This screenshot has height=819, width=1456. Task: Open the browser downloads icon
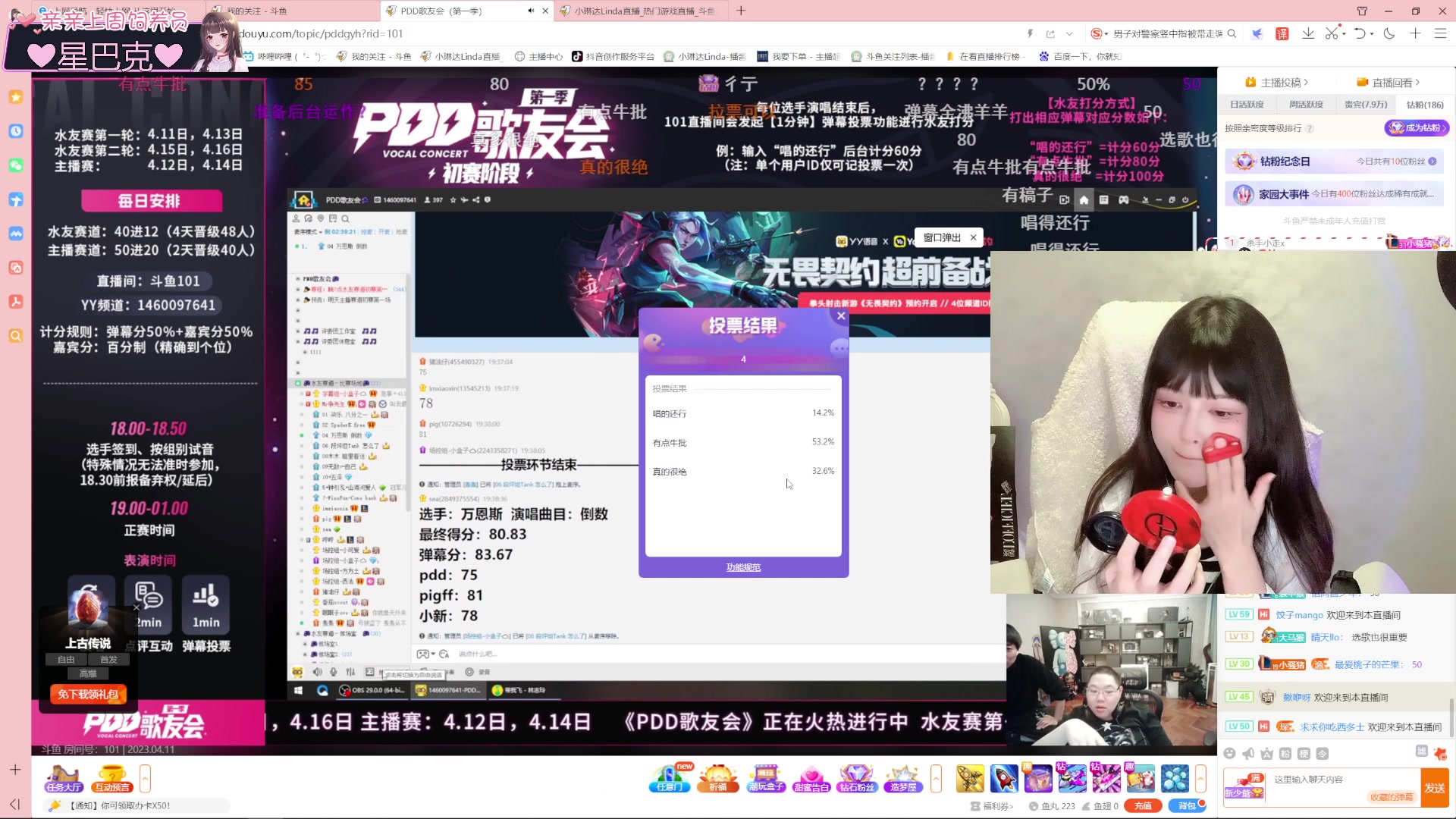pos(1308,33)
